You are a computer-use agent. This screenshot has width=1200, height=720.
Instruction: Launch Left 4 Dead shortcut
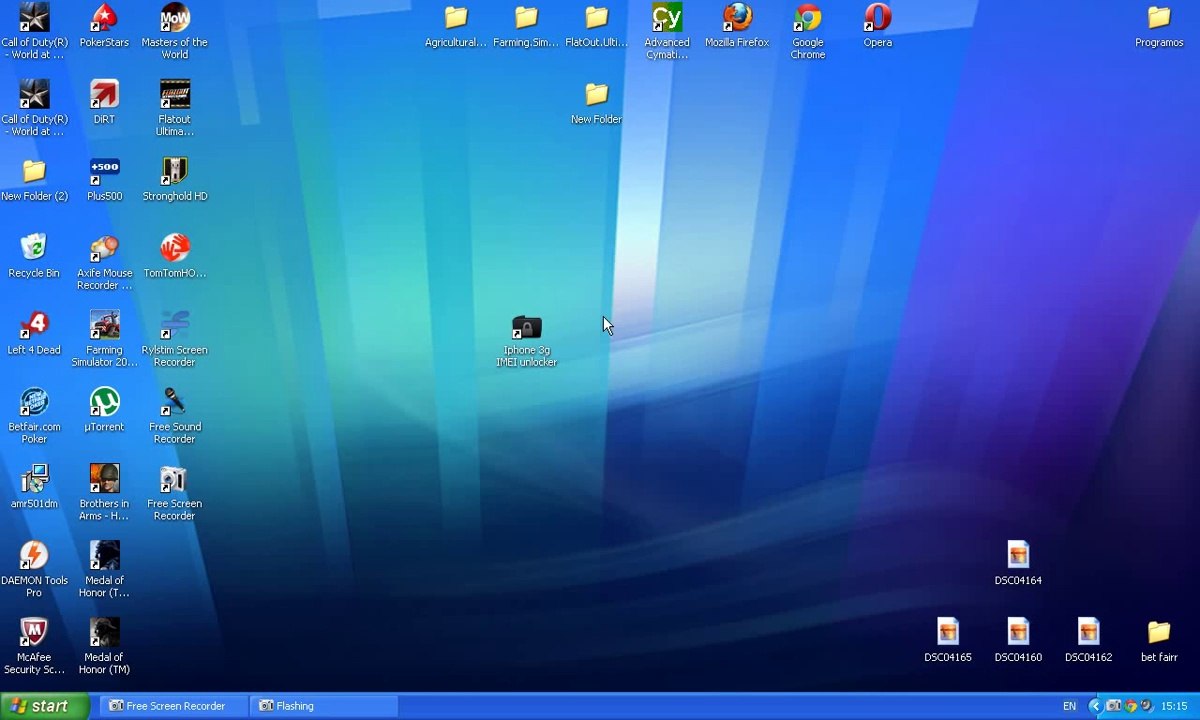coord(34,326)
